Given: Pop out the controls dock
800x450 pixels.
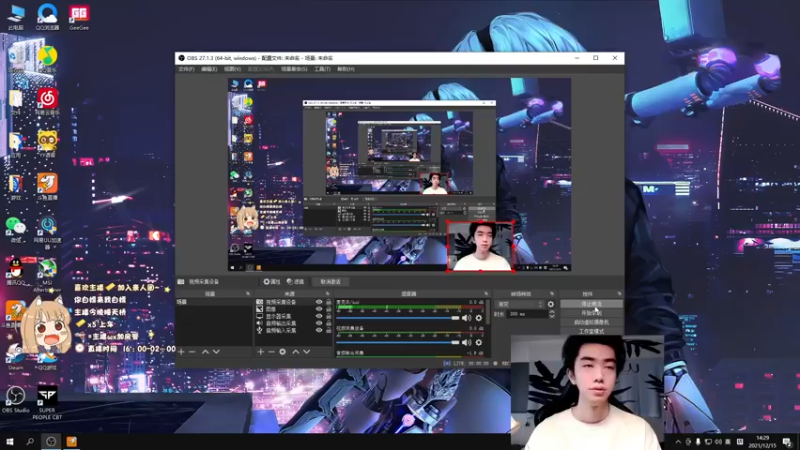Looking at the screenshot, I should tap(619, 294).
